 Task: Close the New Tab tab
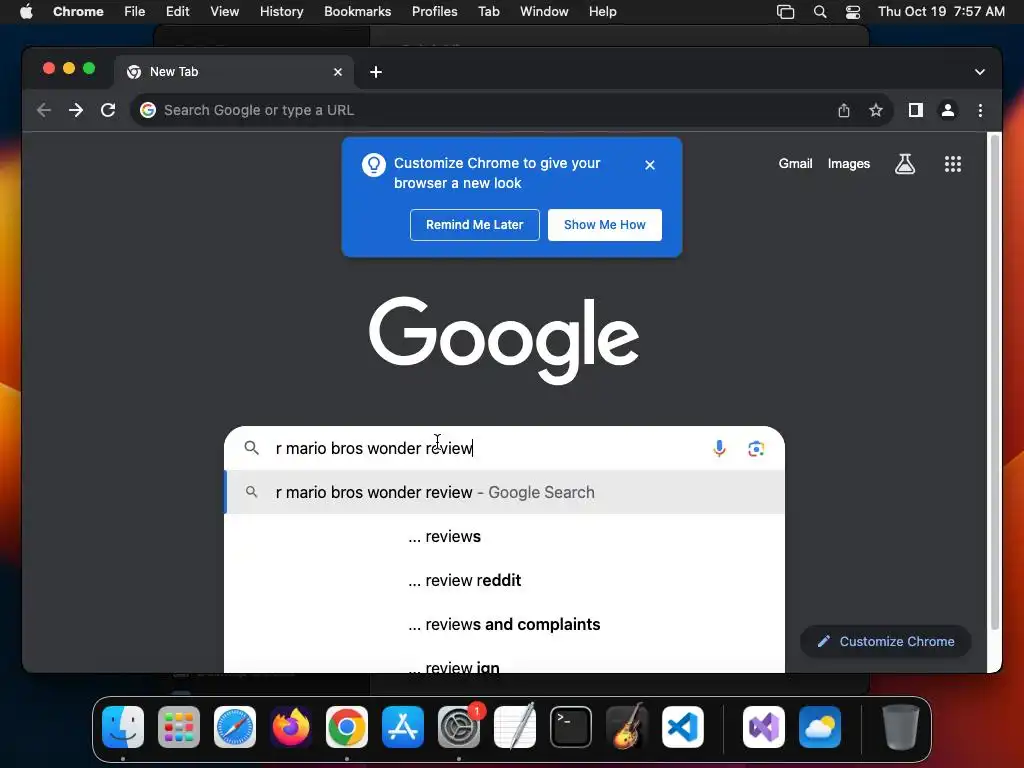338,72
